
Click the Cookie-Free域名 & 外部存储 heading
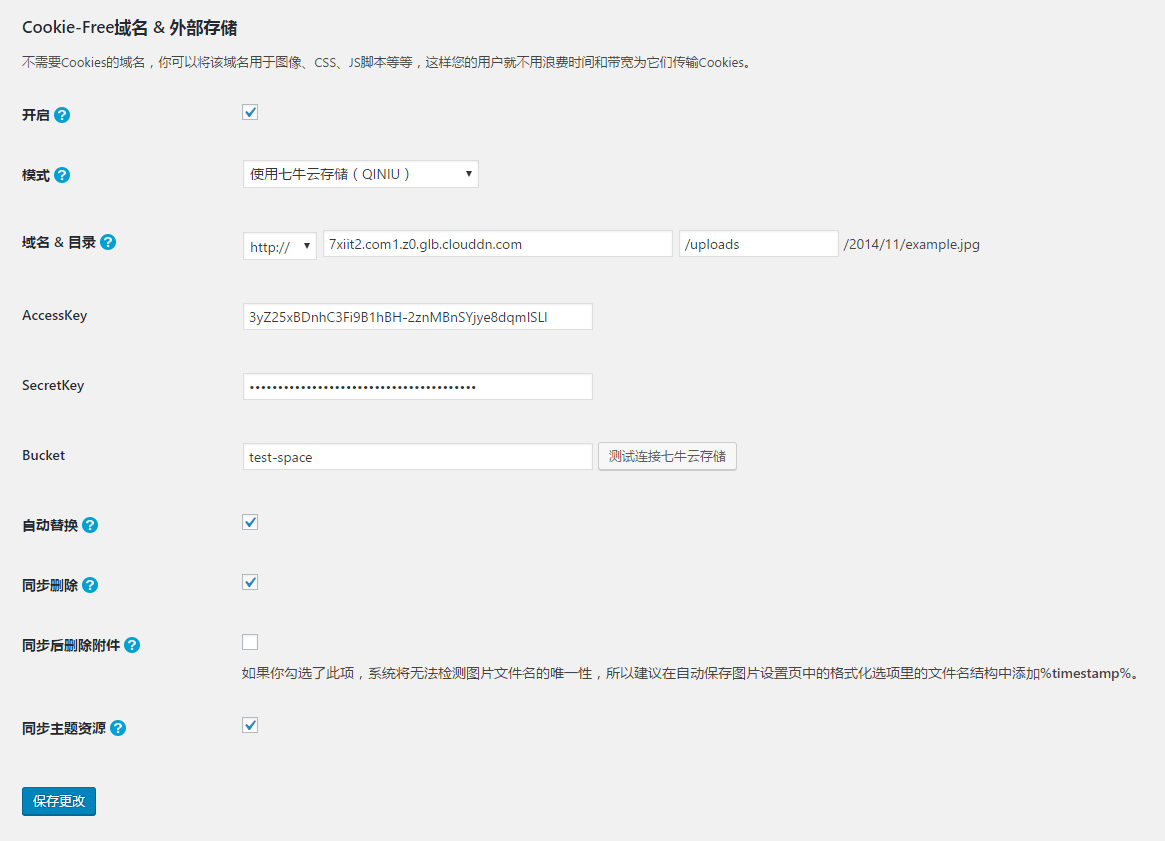(x=129, y=27)
